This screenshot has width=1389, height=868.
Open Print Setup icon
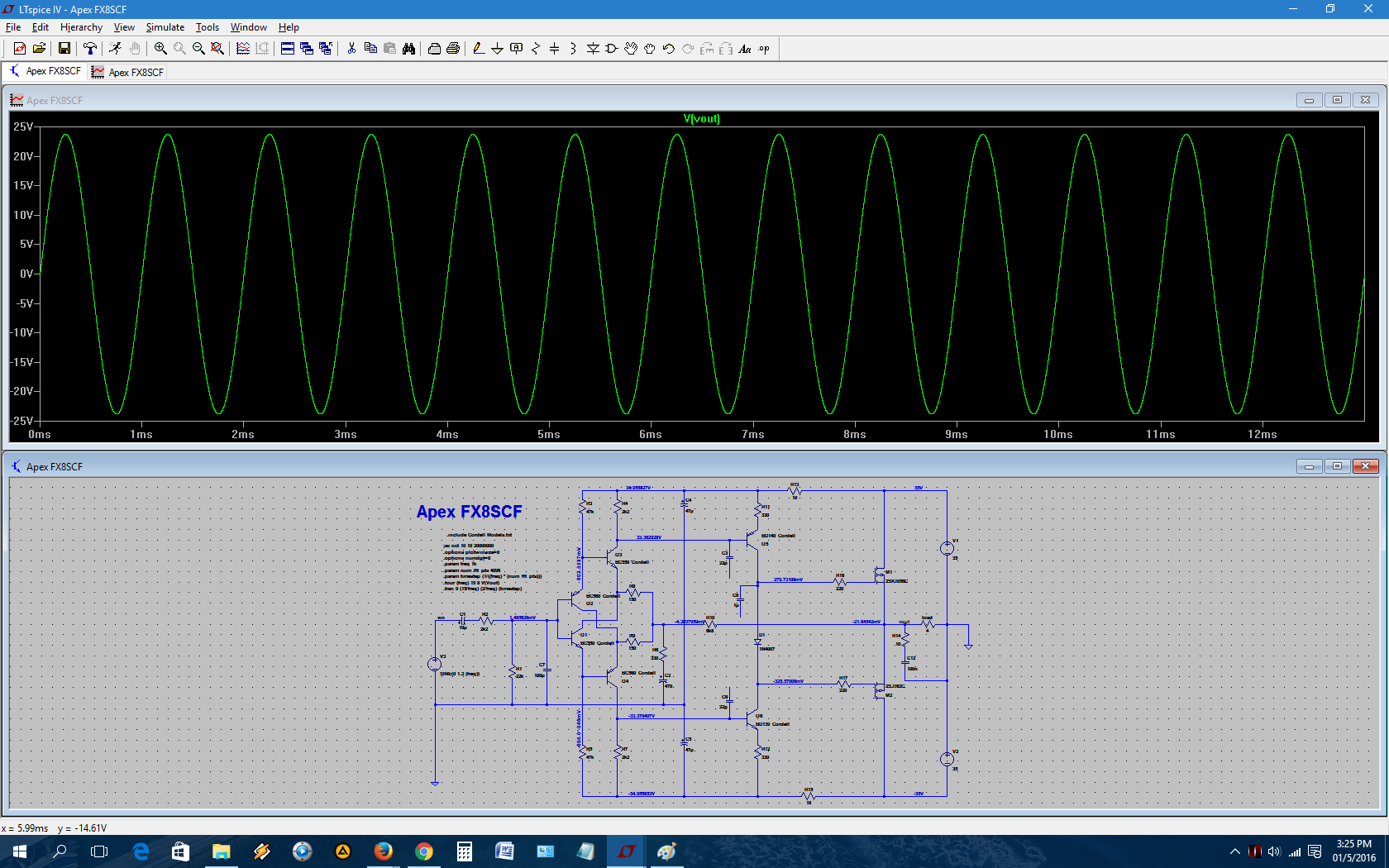coord(434,49)
